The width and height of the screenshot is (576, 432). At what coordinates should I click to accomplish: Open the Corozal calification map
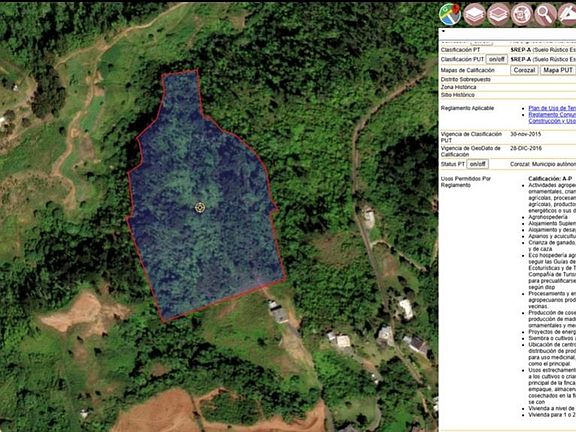[524, 70]
